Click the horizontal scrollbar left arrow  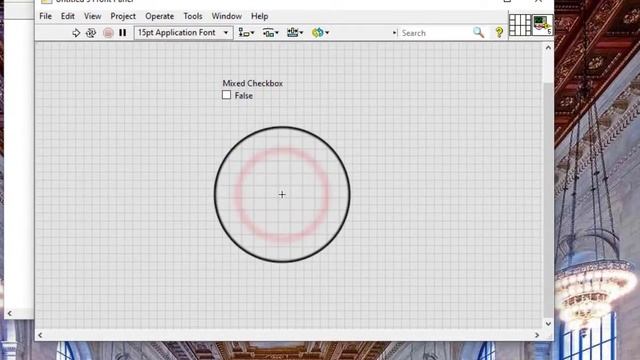point(40,335)
